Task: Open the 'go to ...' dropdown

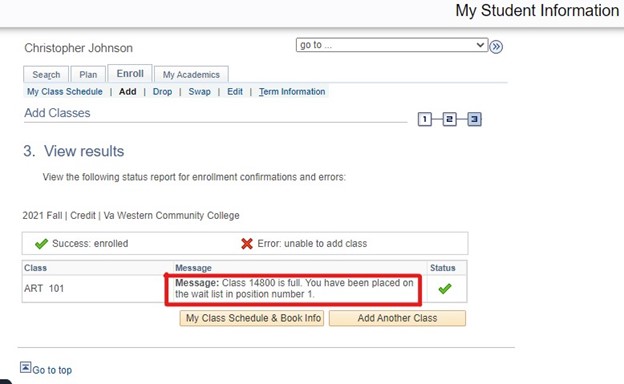Action: point(392,45)
